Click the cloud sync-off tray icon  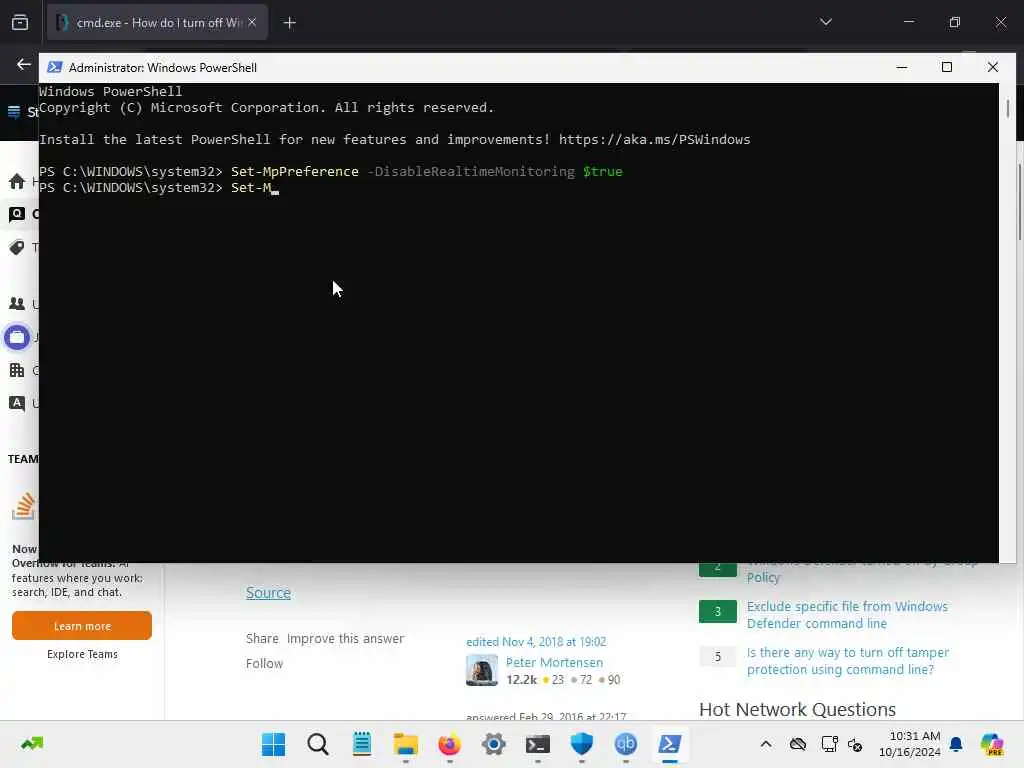(797, 744)
